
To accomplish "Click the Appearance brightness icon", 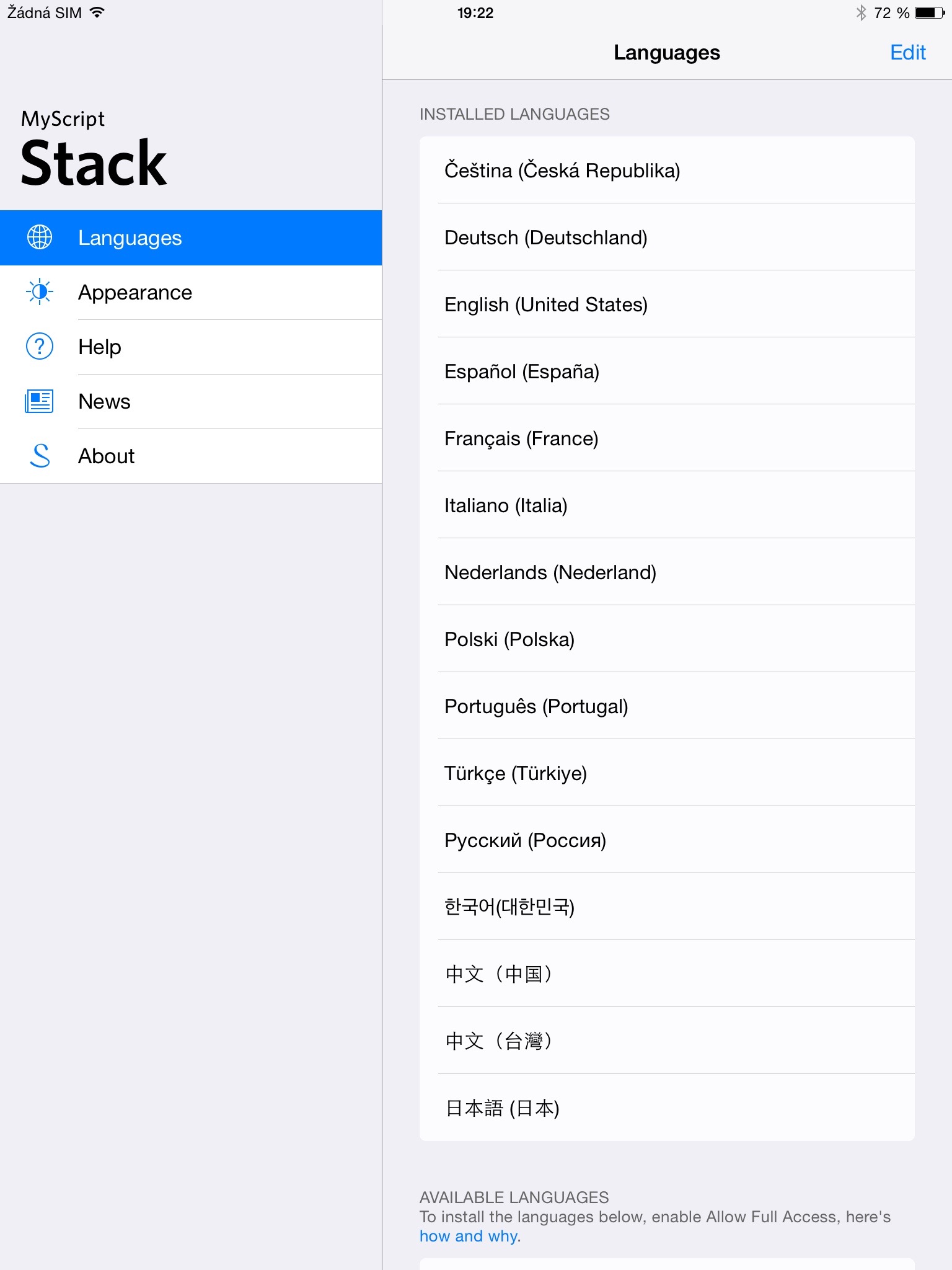I will pyautogui.click(x=40, y=292).
